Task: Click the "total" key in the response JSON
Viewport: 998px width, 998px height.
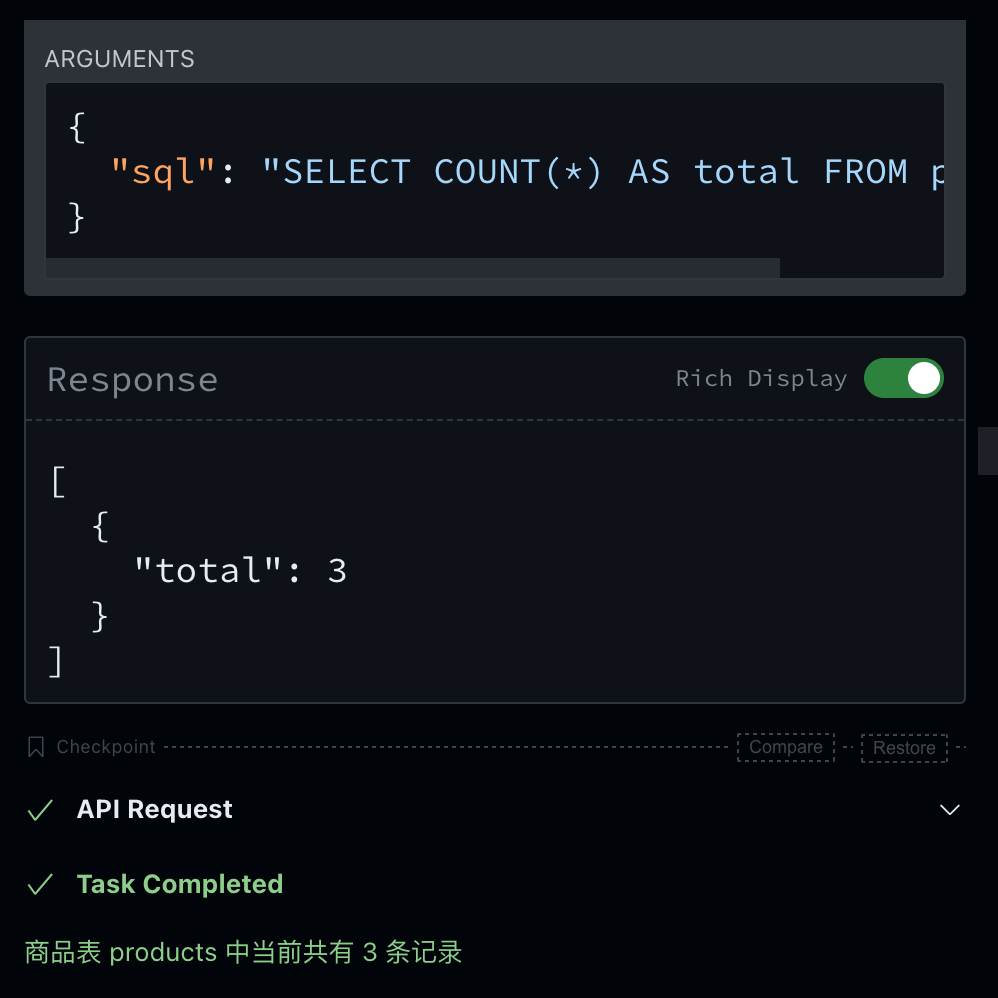Action: [208, 571]
